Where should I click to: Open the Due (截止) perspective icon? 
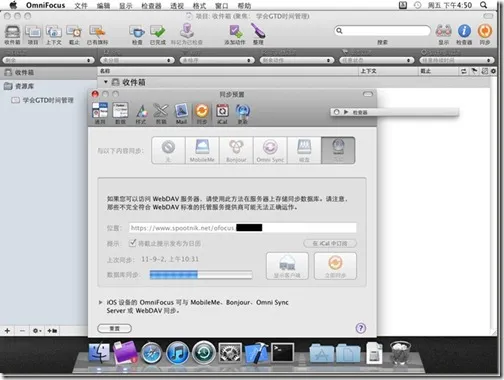(x=74, y=35)
